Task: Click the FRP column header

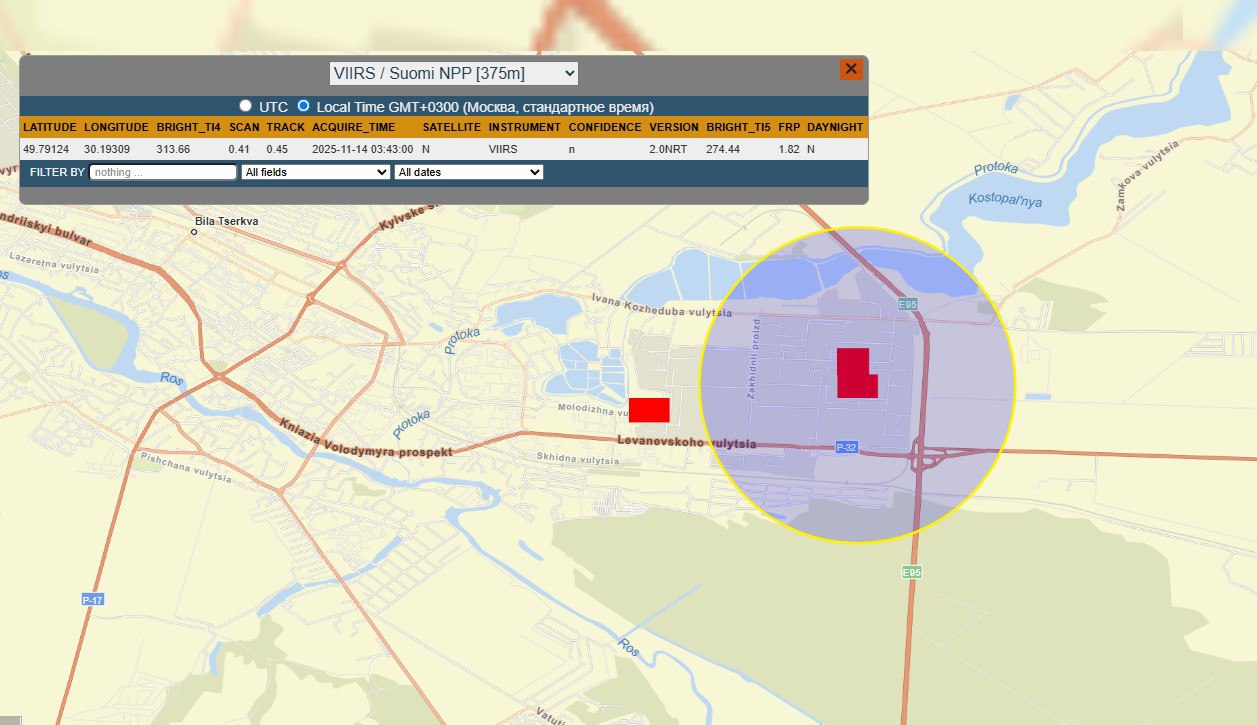Action: (x=788, y=128)
